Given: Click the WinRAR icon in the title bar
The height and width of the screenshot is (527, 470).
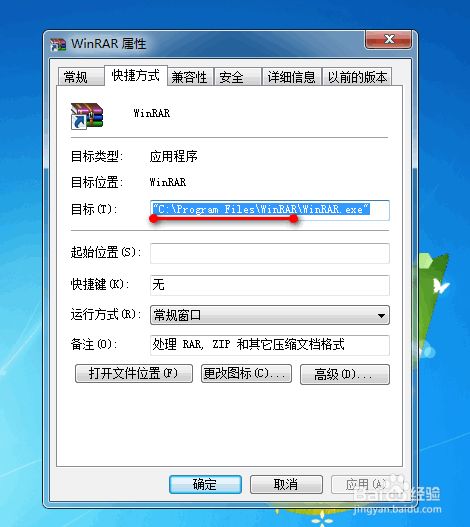Looking at the screenshot, I should [x=58, y=45].
